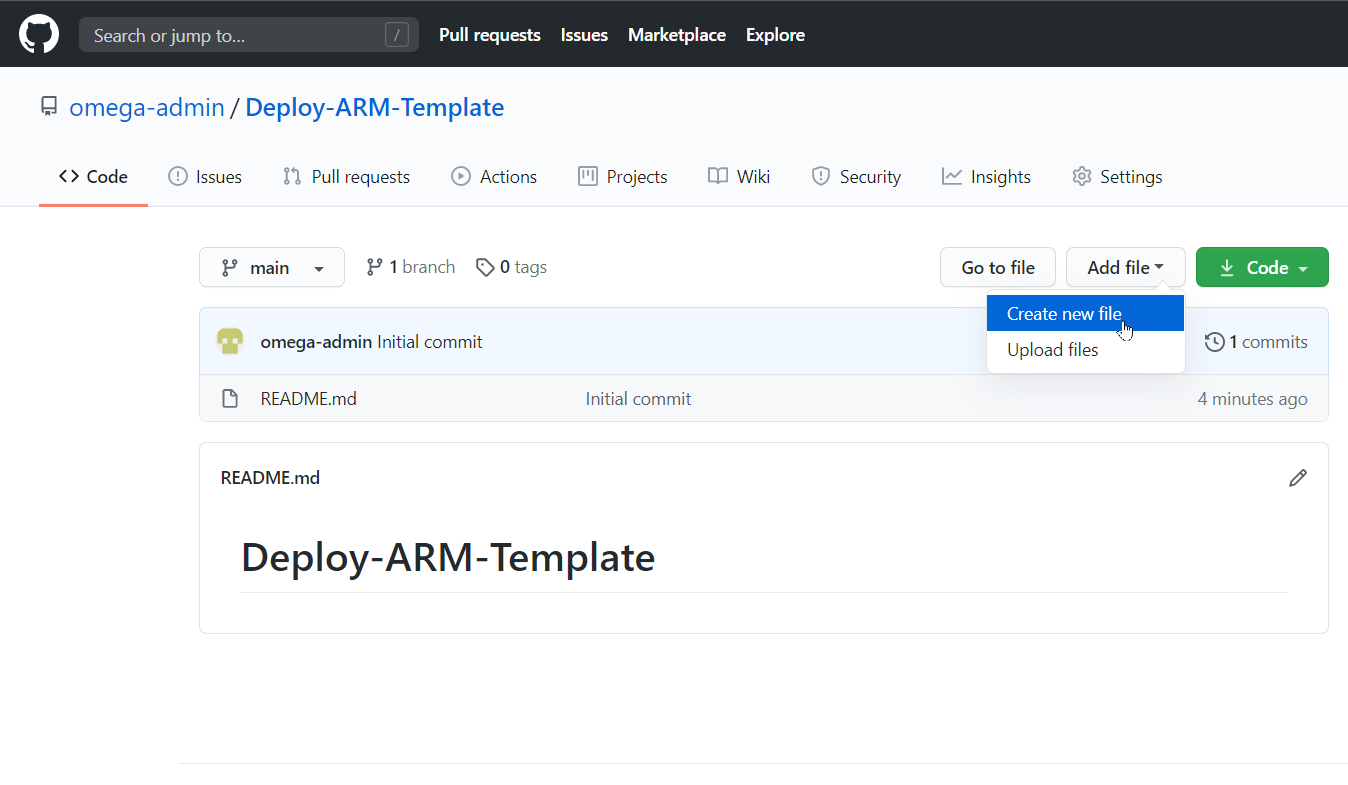This screenshot has height=785, width=1348.
Task: Expand the Add file dropdown button
Action: click(x=1125, y=267)
